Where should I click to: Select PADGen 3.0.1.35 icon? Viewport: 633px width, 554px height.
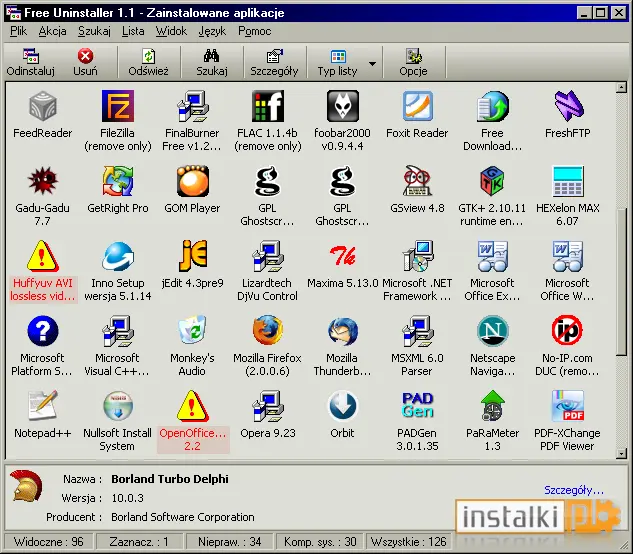coord(417,406)
